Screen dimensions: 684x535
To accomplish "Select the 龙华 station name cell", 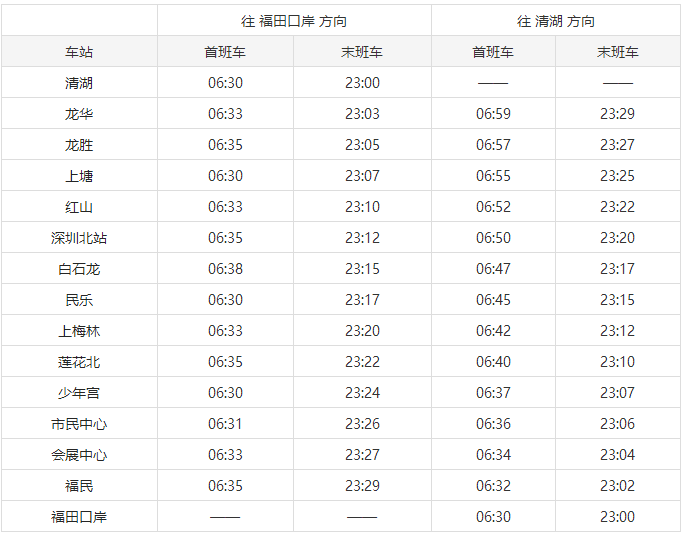I will point(79,114).
